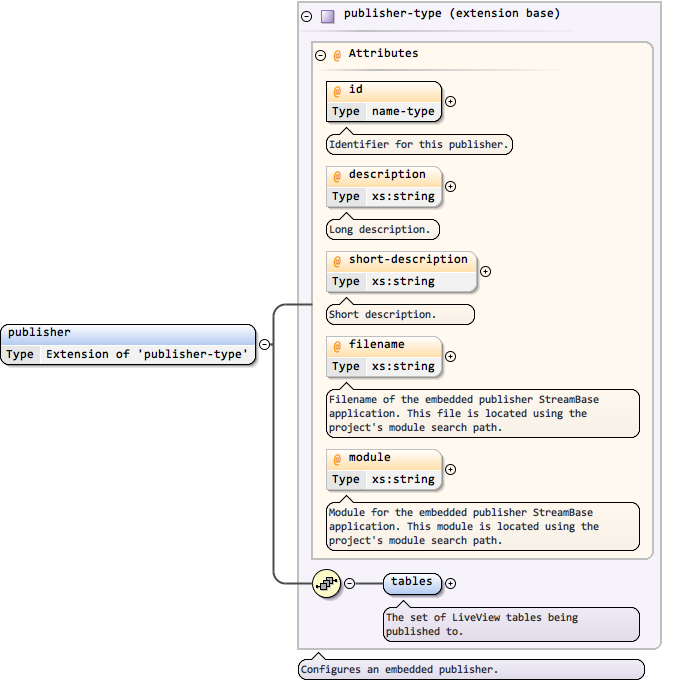Collapse the publisher-type extension base group
679x683 pixels.
click(x=307, y=16)
